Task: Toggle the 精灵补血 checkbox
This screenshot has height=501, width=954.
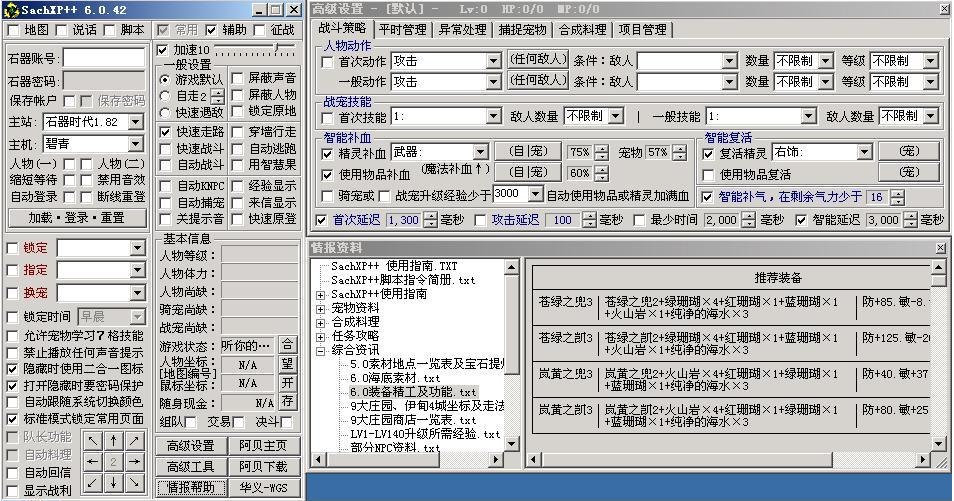Action: click(x=327, y=153)
